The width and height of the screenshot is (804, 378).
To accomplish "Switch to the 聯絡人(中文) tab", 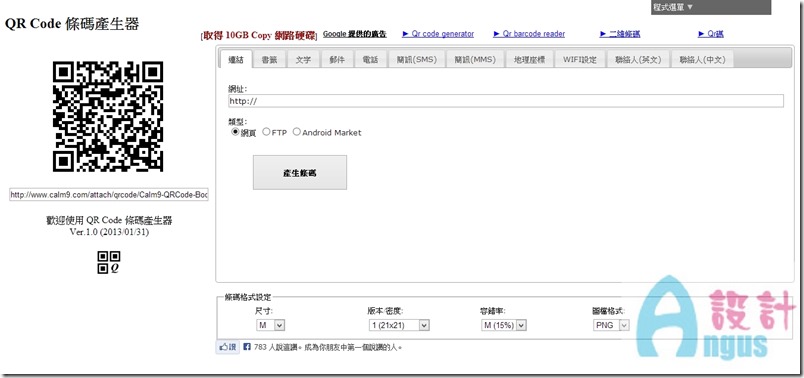I will 702,59.
